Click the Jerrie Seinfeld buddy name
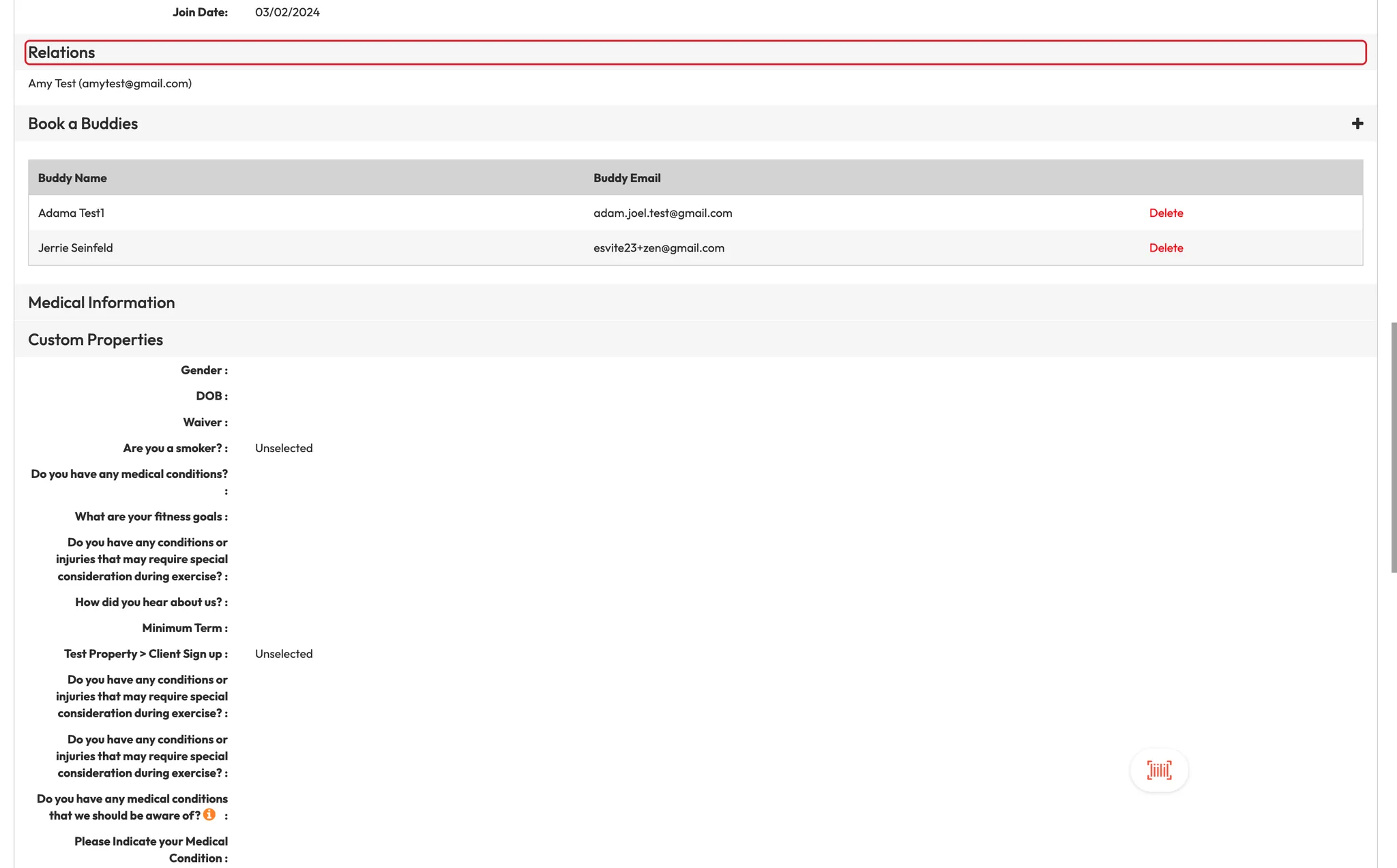1397x868 pixels. click(75, 248)
